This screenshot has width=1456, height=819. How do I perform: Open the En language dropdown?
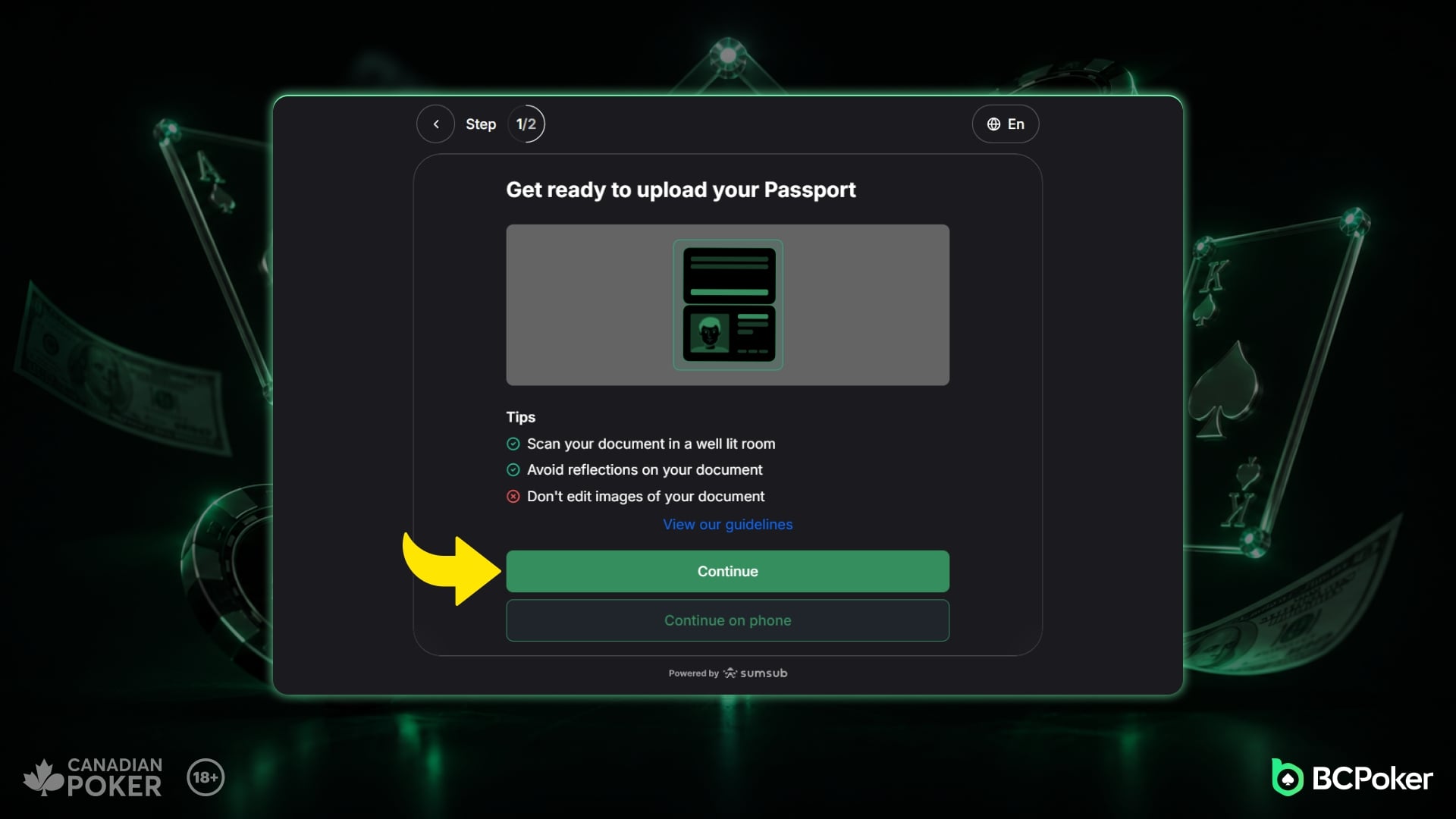click(x=1006, y=124)
